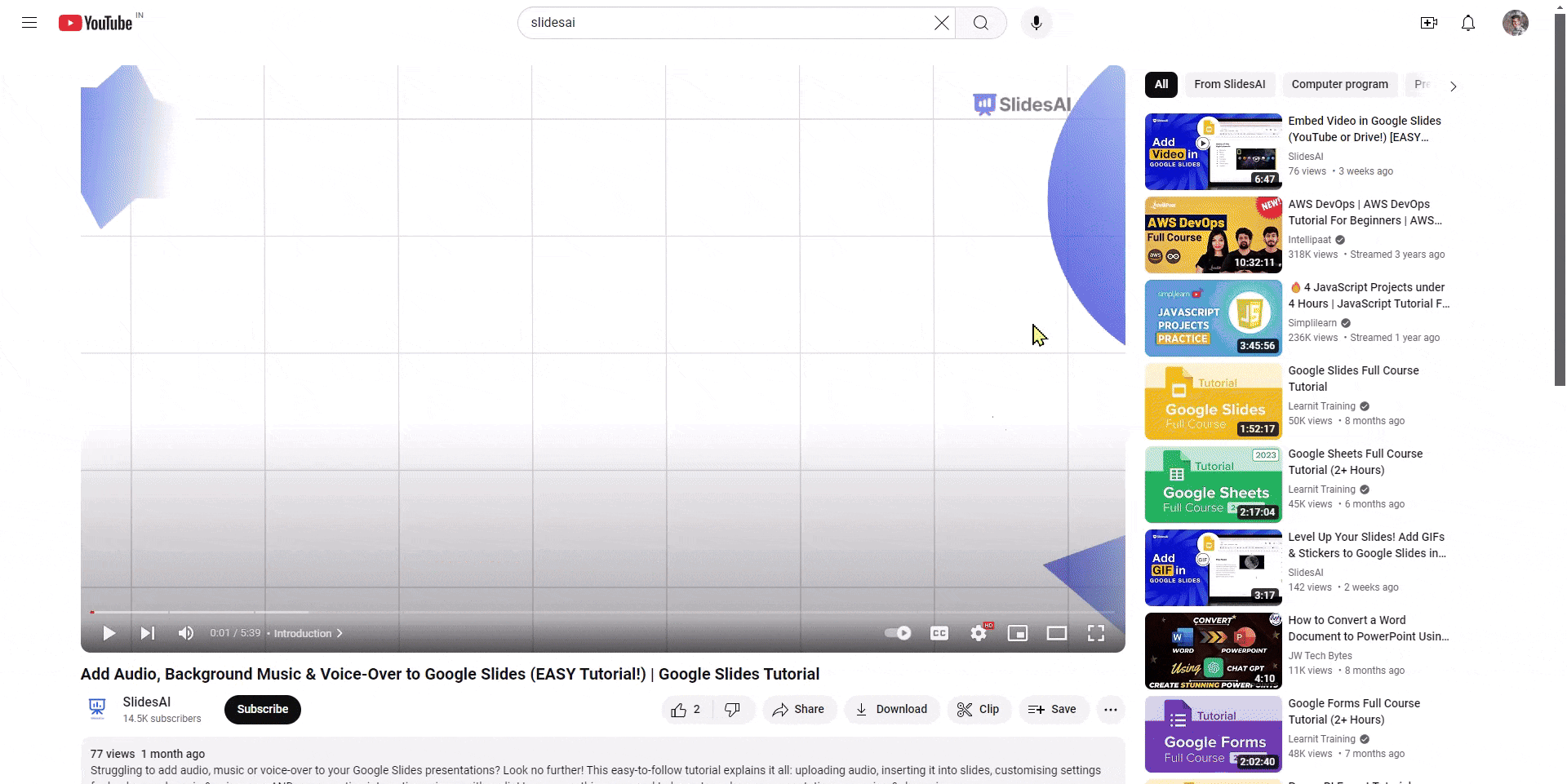
Task: Open miniplayer view
Action: [1017, 633]
